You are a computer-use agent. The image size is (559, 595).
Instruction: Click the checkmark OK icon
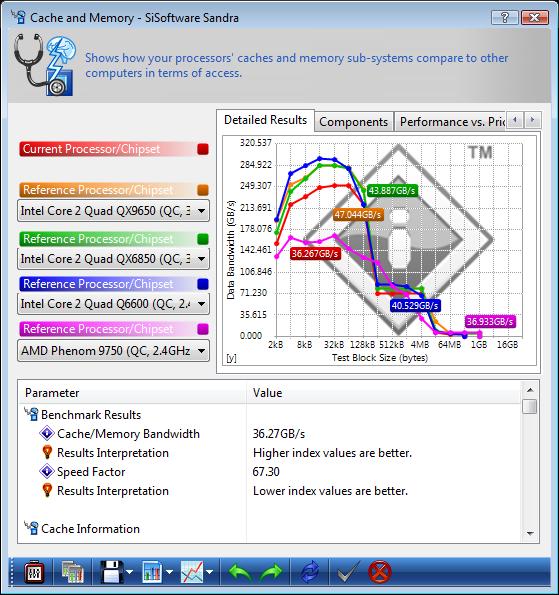point(348,572)
